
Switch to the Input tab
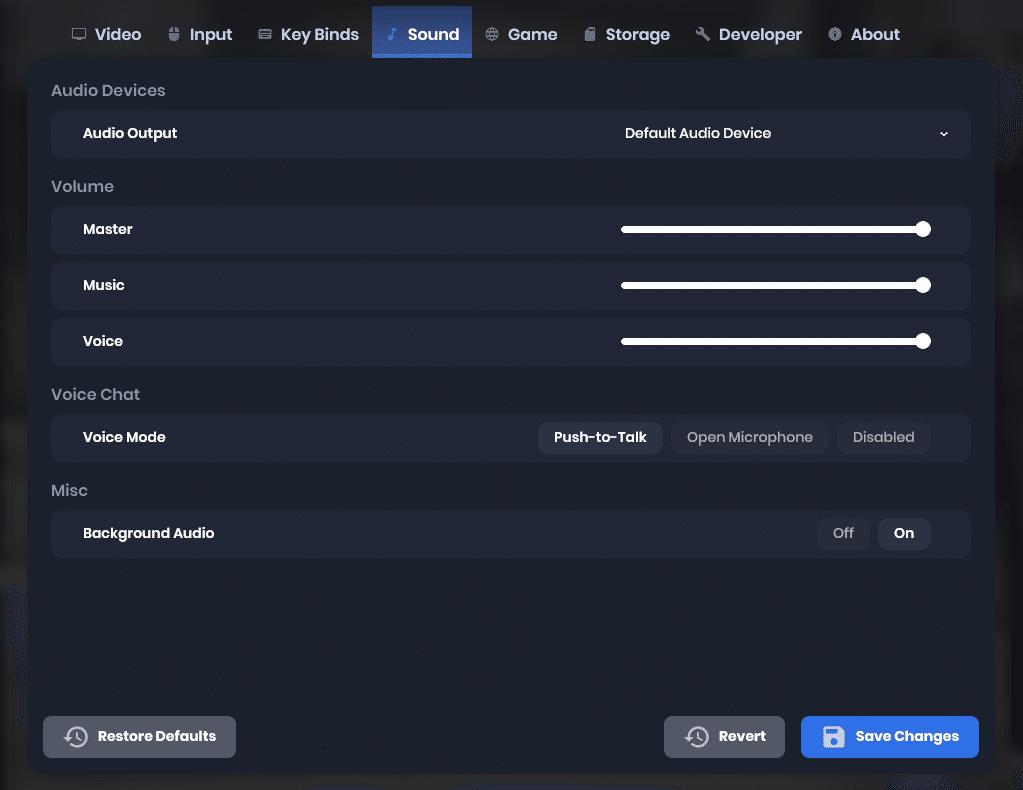pos(200,34)
